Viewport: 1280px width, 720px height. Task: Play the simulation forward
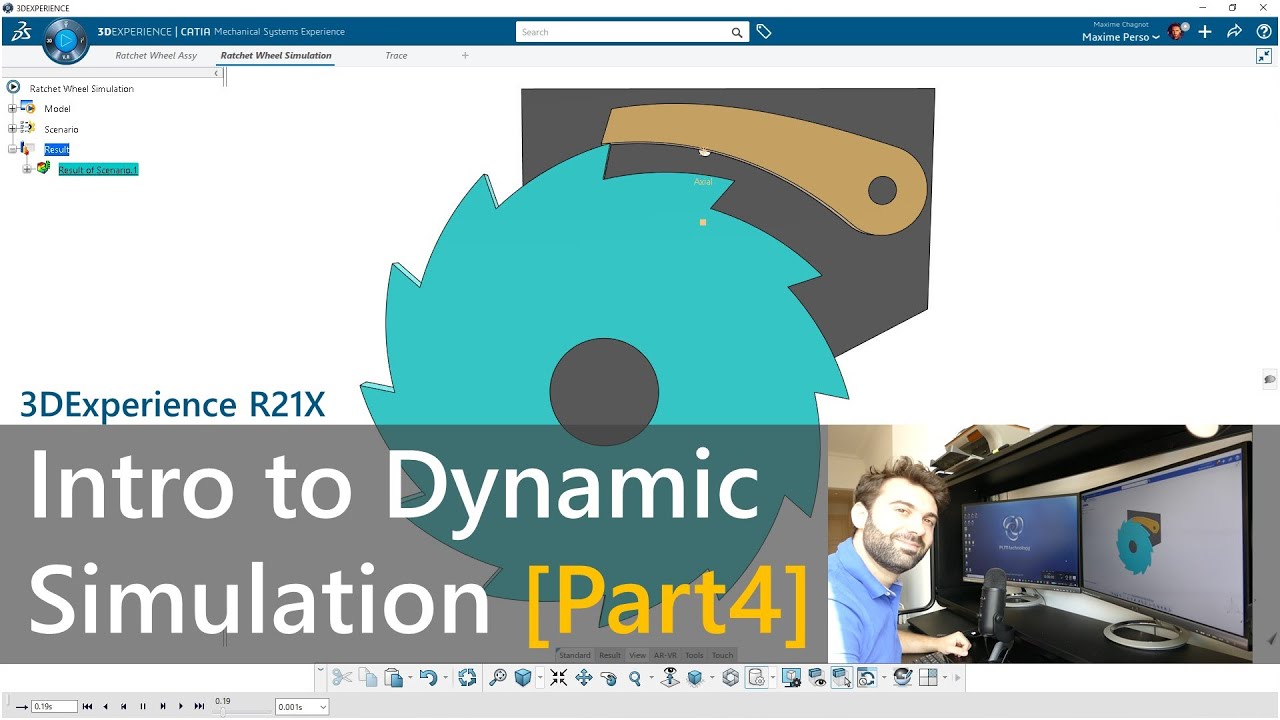(x=181, y=706)
